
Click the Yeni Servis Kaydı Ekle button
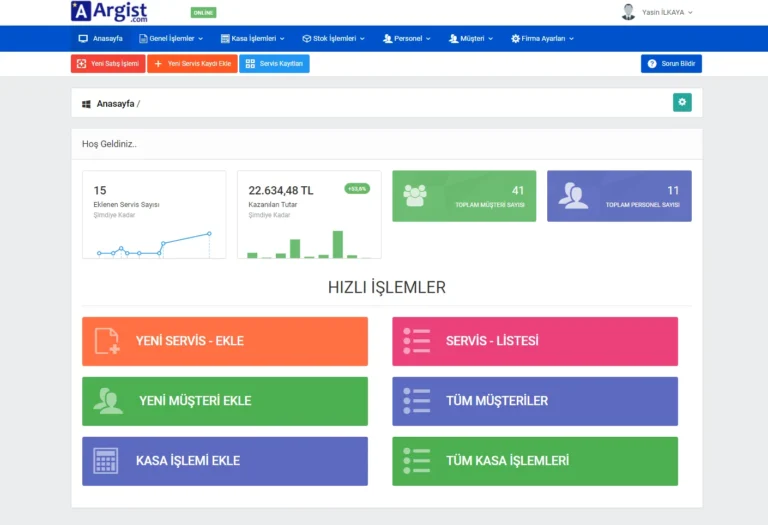point(192,64)
